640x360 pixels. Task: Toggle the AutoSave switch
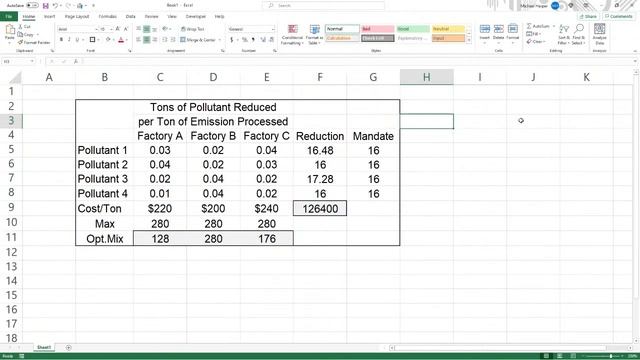pyautogui.click(x=32, y=5)
